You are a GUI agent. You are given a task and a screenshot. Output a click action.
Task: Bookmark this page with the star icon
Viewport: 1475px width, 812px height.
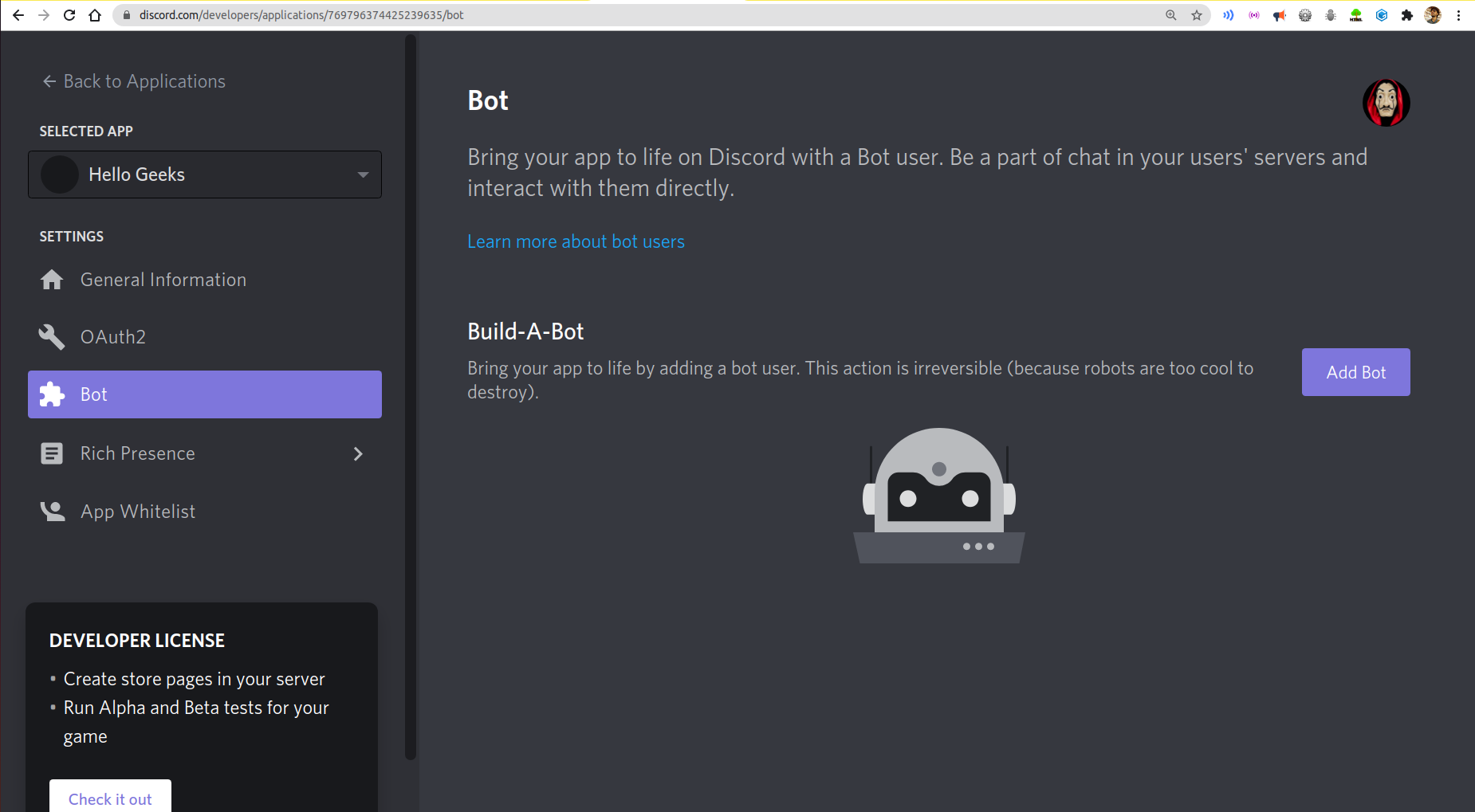[1197, 15]
